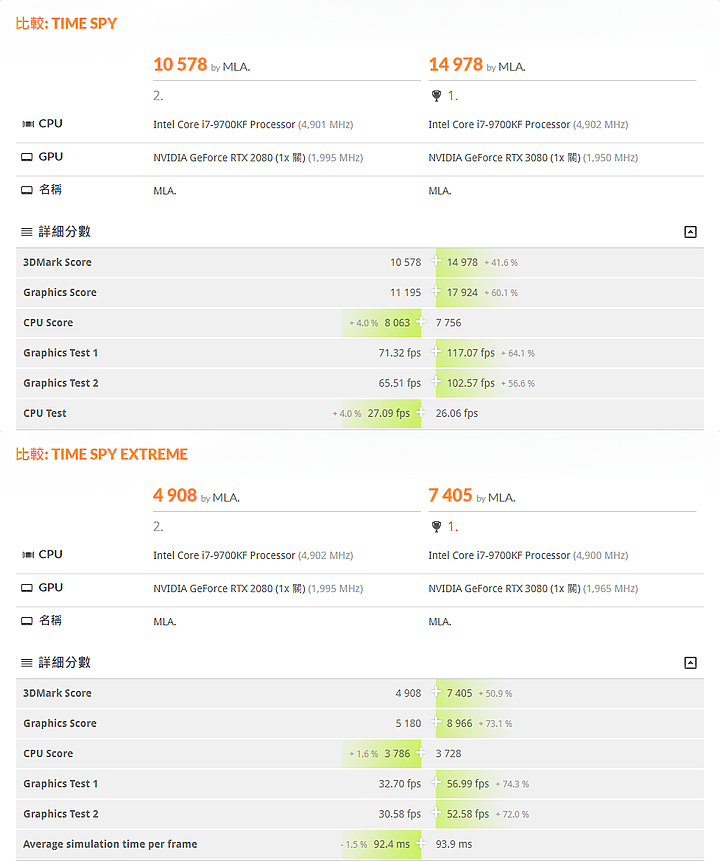The image size is (720, 861).
Task: Click the +56.6 % difference value
Action: click(x=518, y=384)
